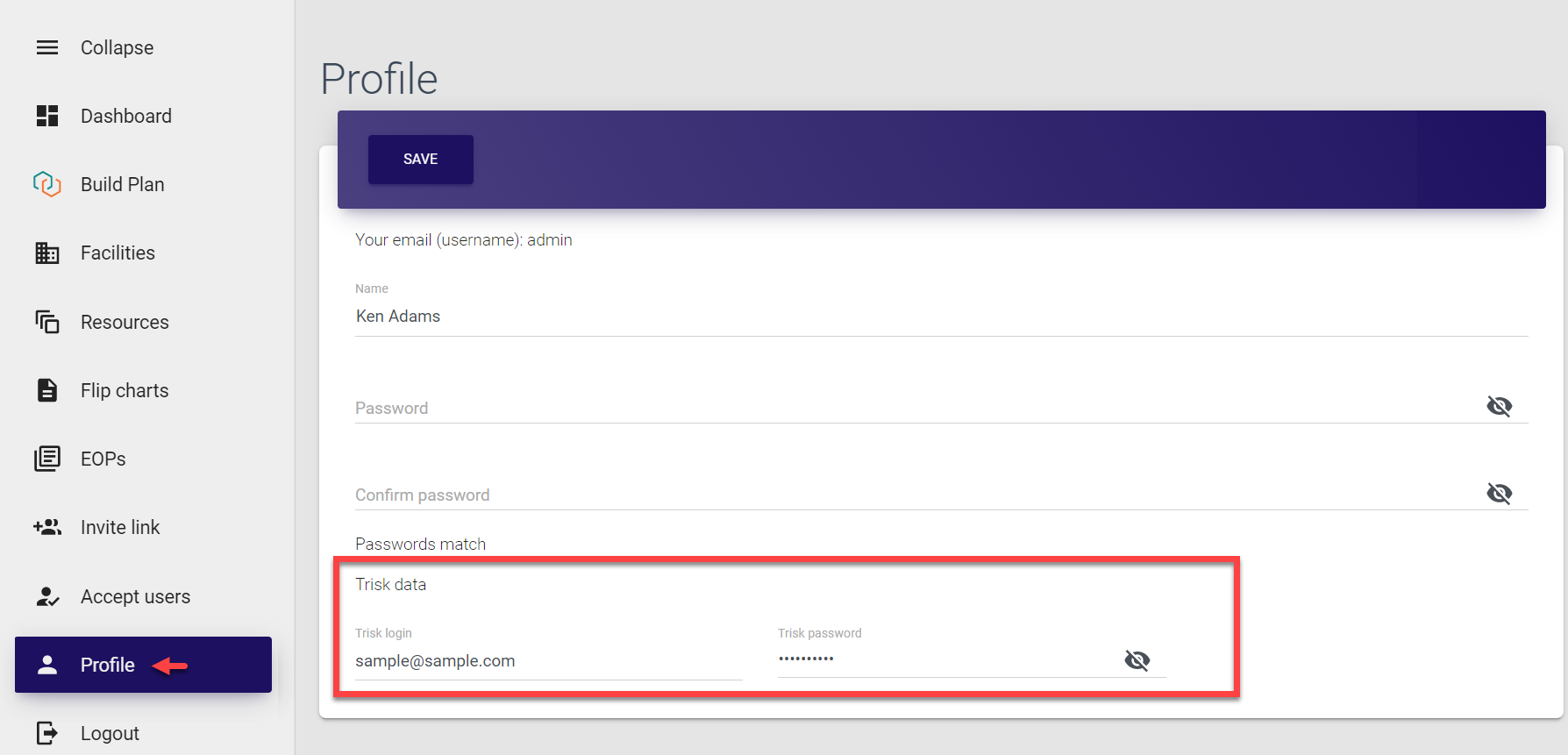1568x755 pixels.
Task: Click the EOPs library icon
Action: click(47, 459)
